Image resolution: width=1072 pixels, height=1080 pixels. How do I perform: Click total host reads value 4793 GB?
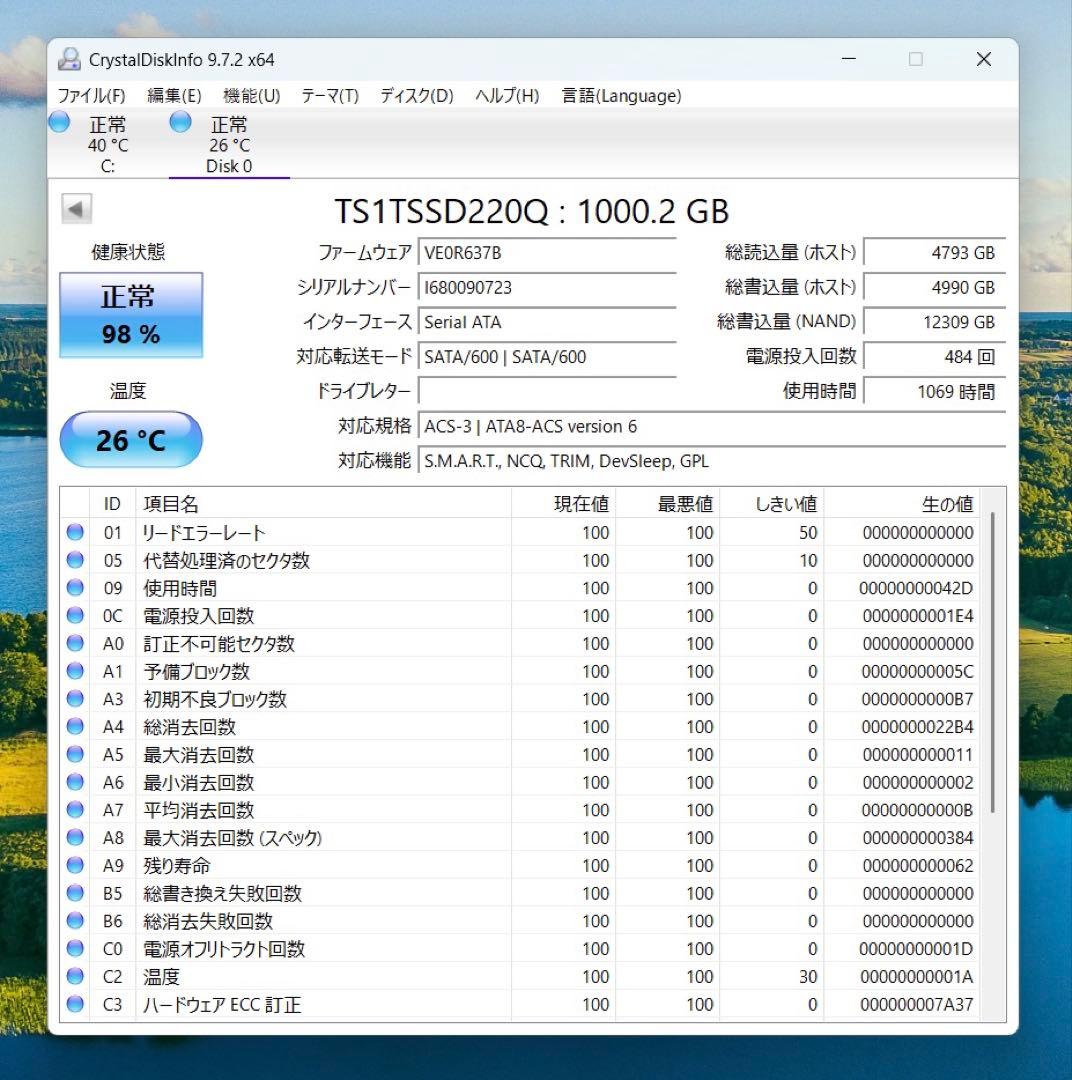pos(934,253)
